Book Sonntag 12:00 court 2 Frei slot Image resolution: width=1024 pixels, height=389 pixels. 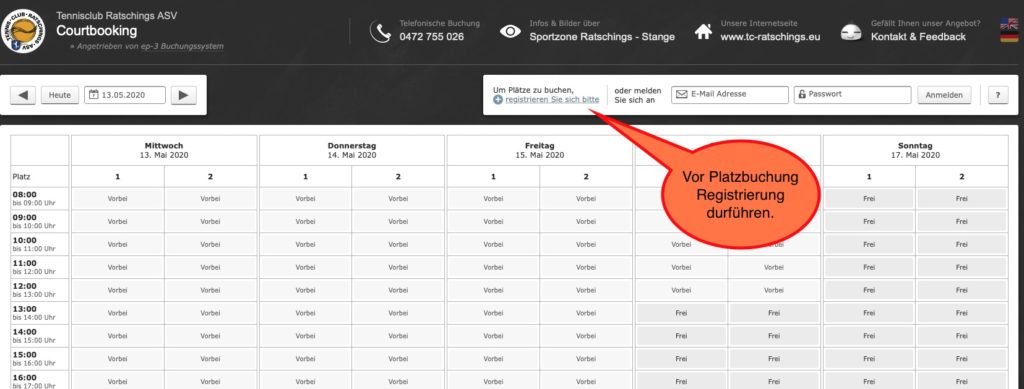click(x=961, y=290)
